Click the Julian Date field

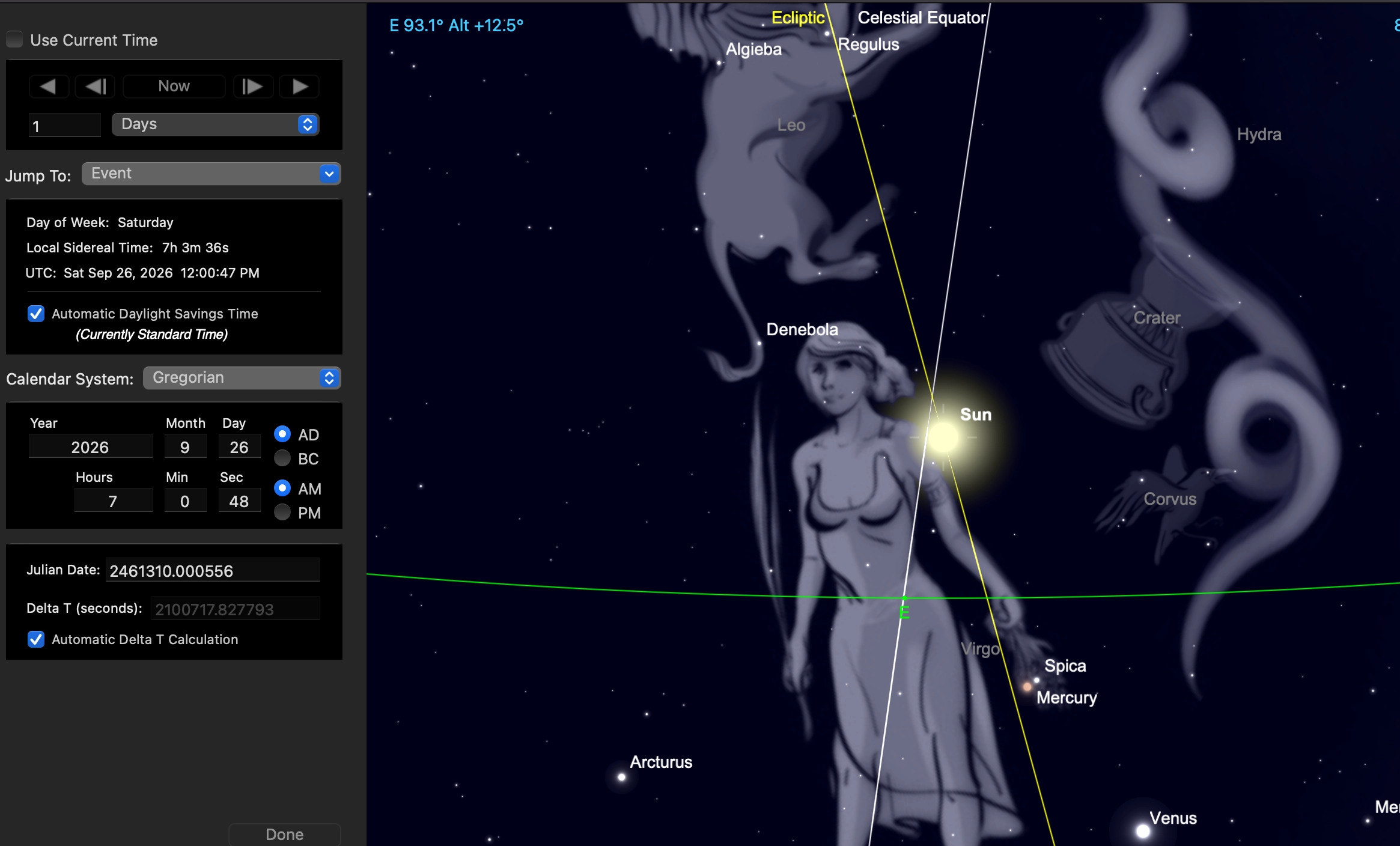pyautogui.click(x=213, y=570)
